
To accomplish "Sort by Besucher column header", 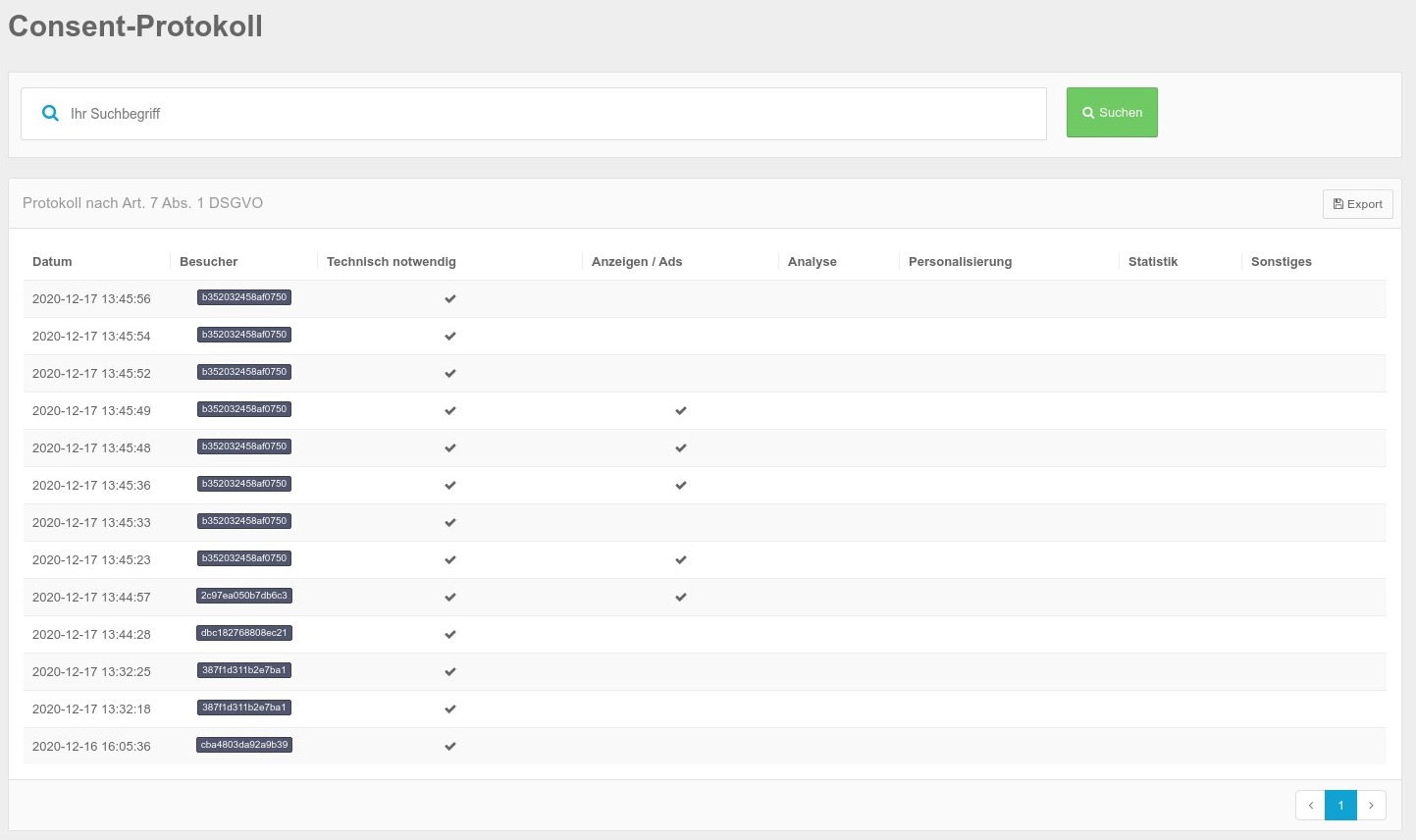I will [x=208, y=262].
